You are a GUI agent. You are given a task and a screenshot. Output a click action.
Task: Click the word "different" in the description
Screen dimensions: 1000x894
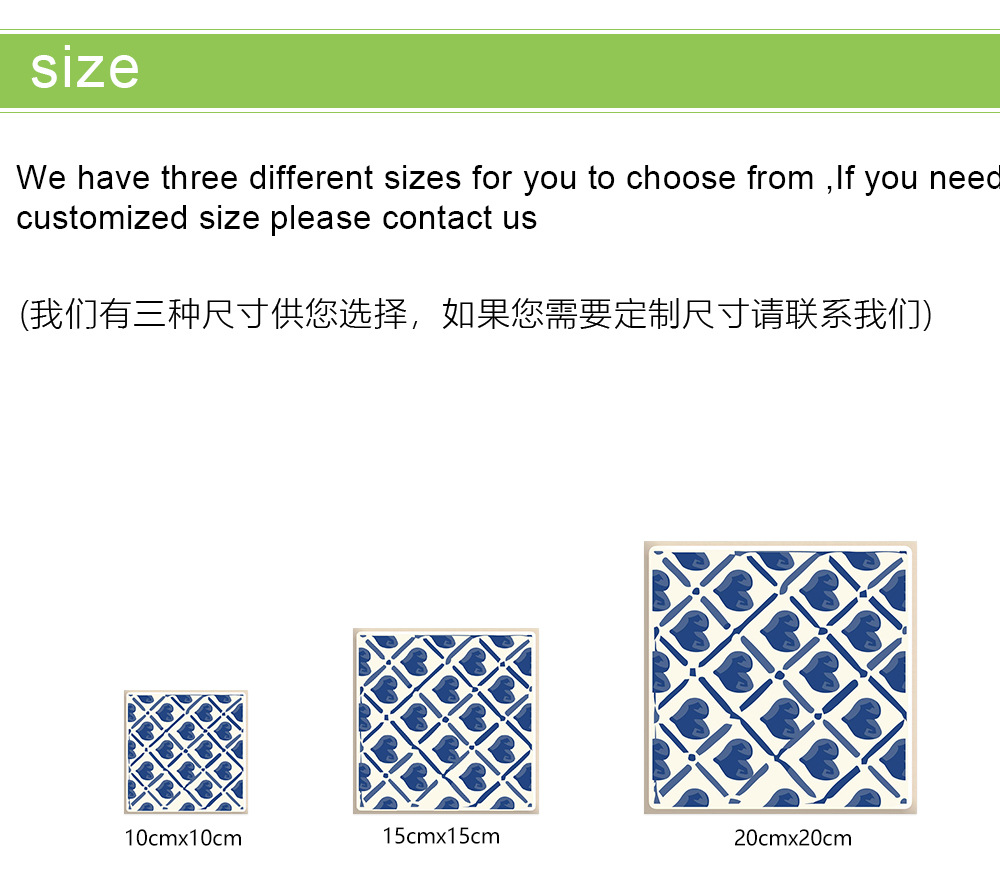[311, 177]
